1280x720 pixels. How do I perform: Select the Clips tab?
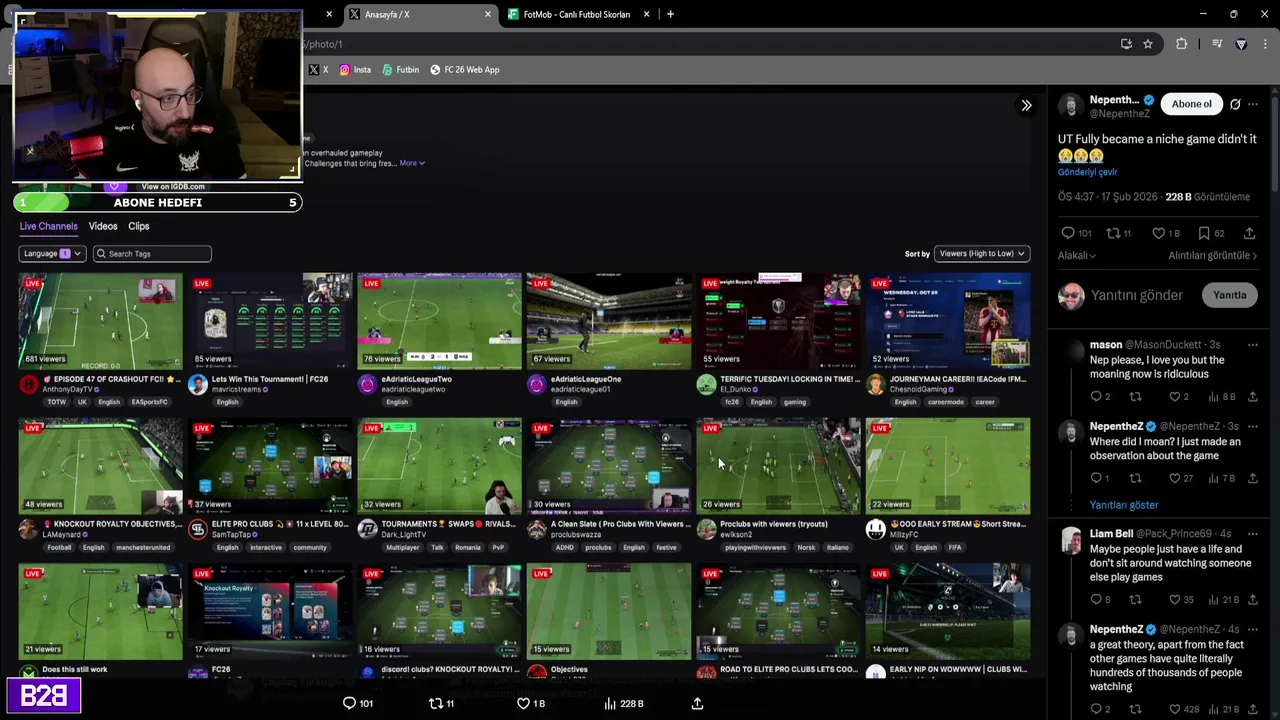click(x=139, y=226)
